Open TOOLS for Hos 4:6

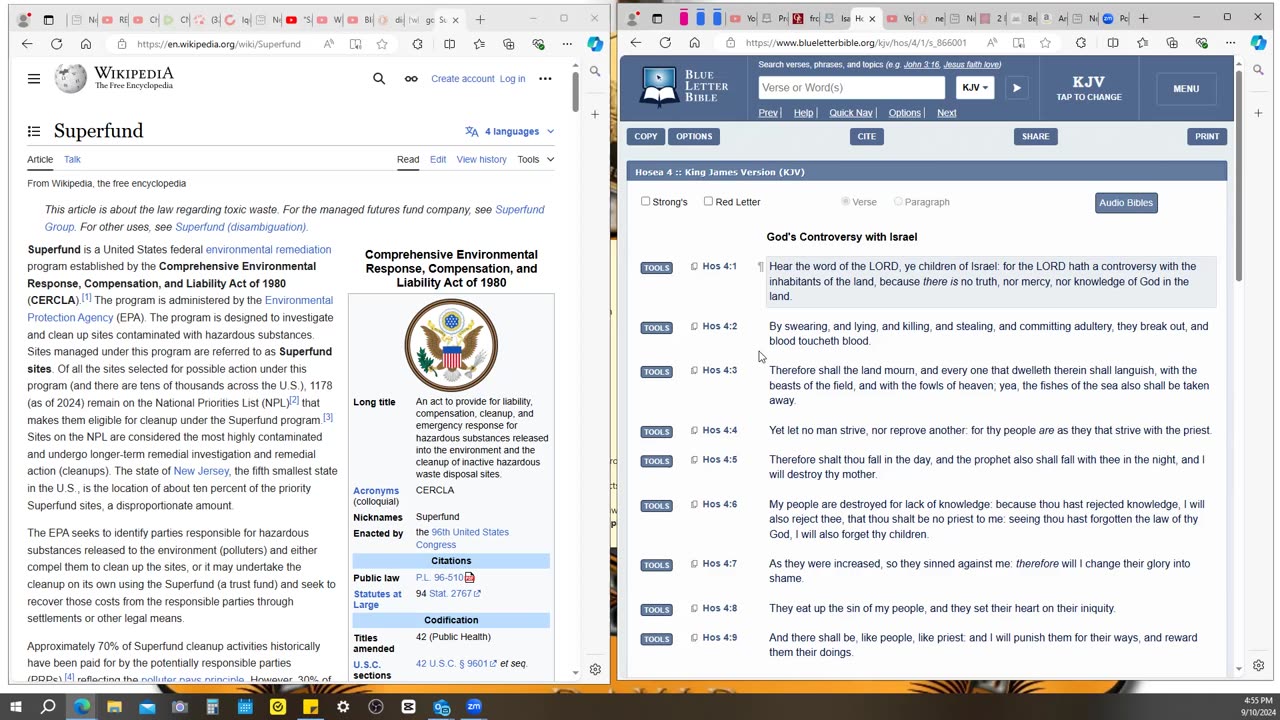(656, 505)
